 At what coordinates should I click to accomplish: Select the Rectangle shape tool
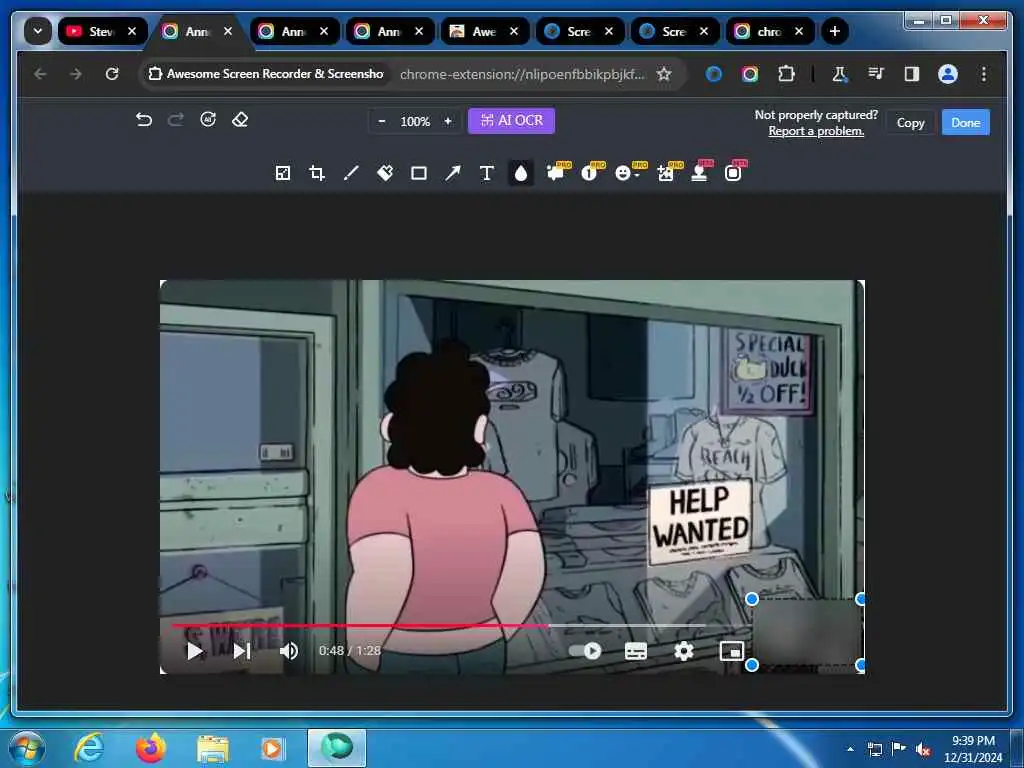(419, 173)
